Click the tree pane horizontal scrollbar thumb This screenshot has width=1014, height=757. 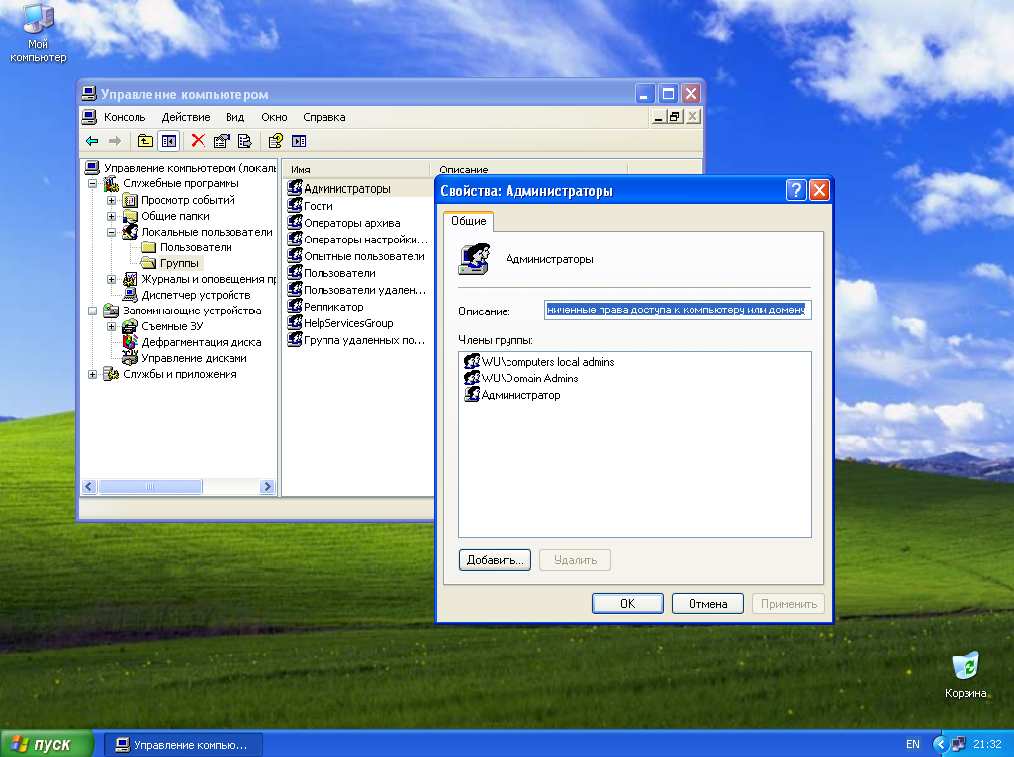pos(150,486)
